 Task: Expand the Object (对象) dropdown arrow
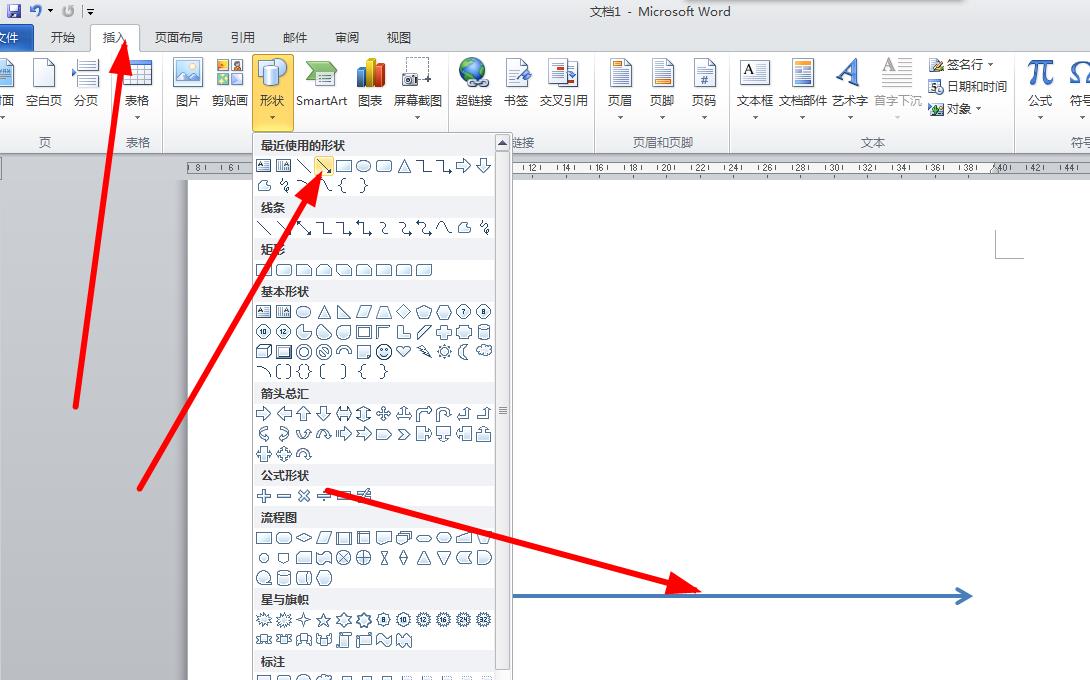979,108
